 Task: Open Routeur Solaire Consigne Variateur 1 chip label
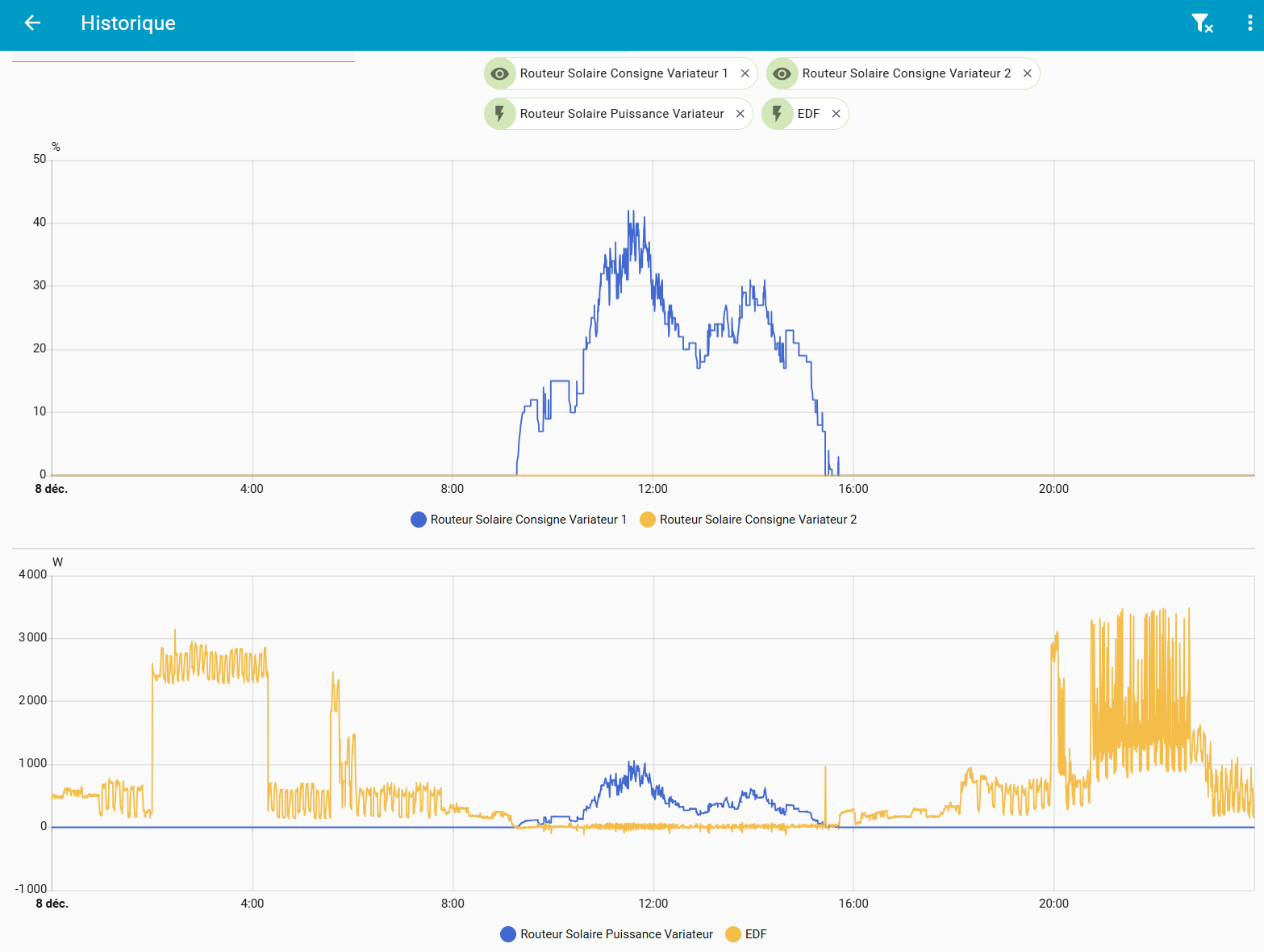click(623, 73)
